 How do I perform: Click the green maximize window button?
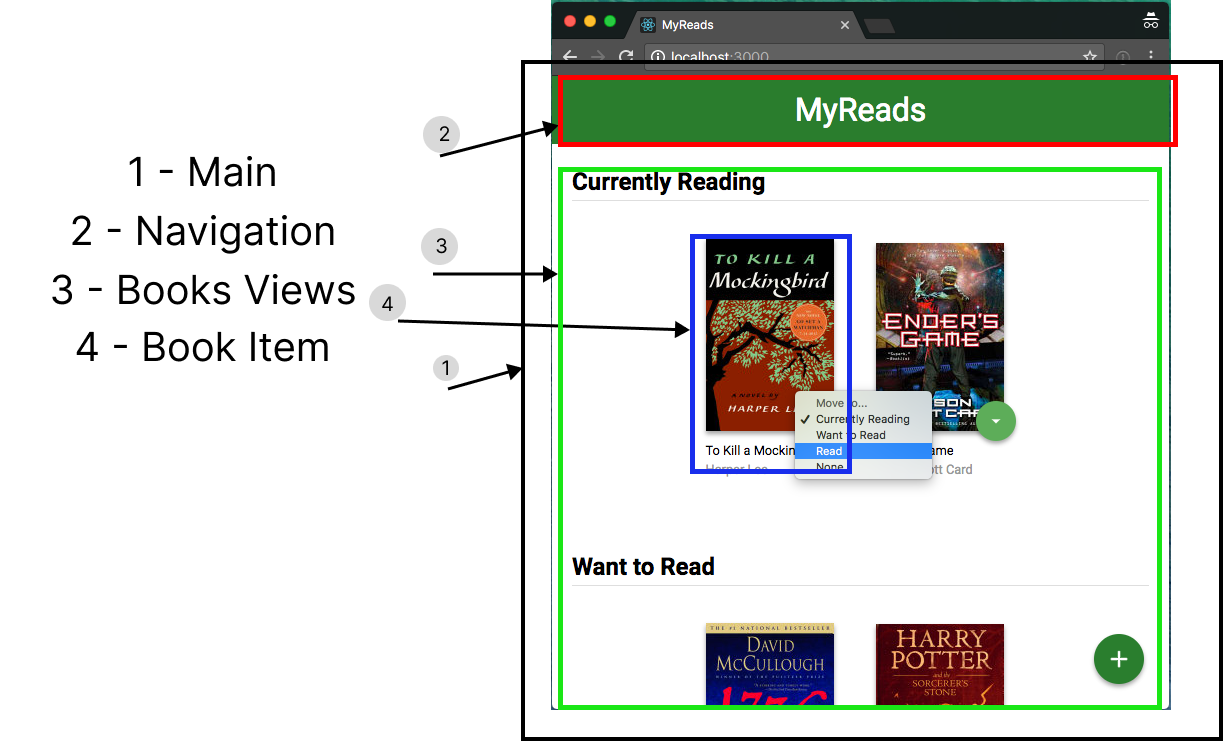(x=610, y=21)
